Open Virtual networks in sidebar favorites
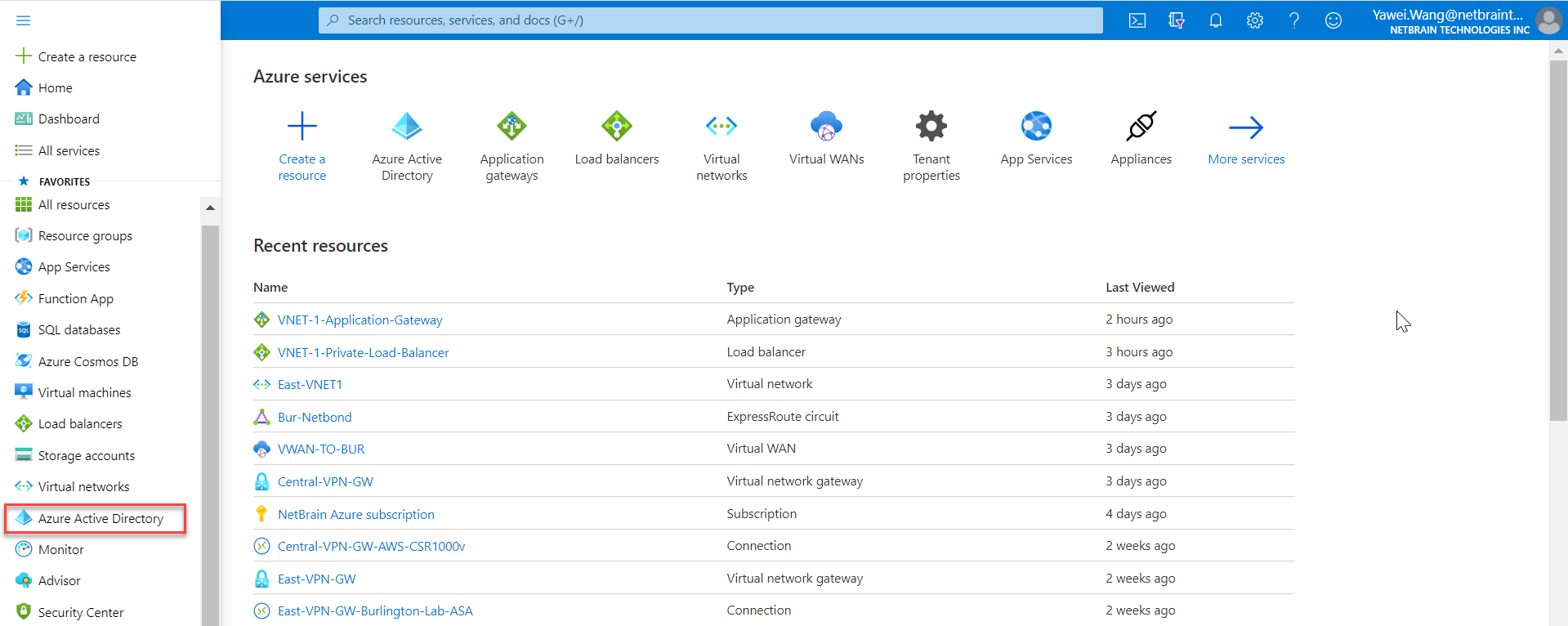Screen dimensions: 1568x626 click(83, 486)
